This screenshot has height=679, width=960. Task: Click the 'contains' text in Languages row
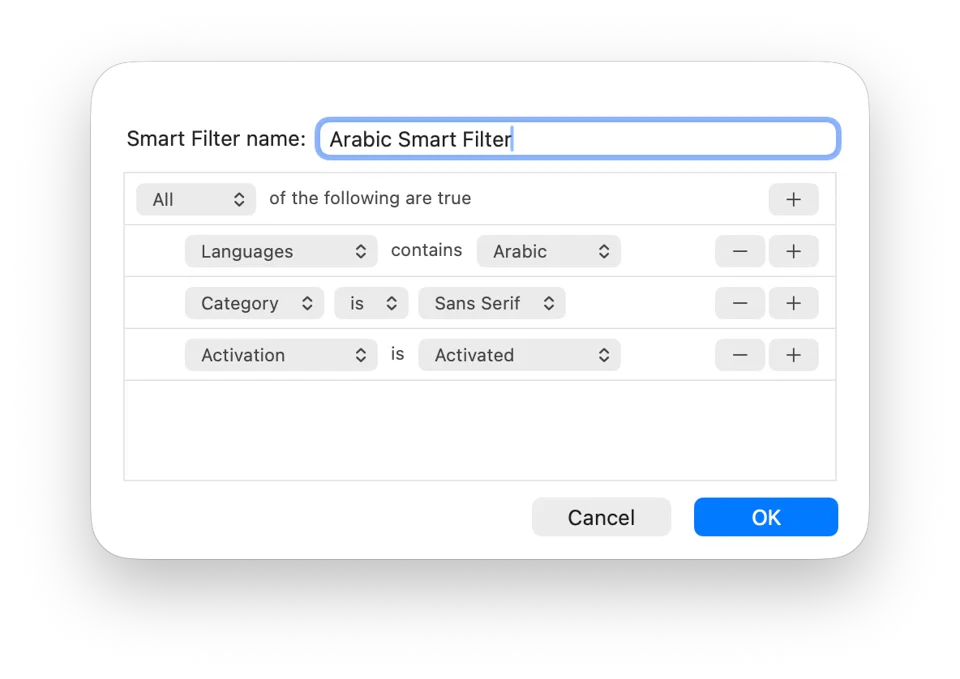tap(427, 250)
